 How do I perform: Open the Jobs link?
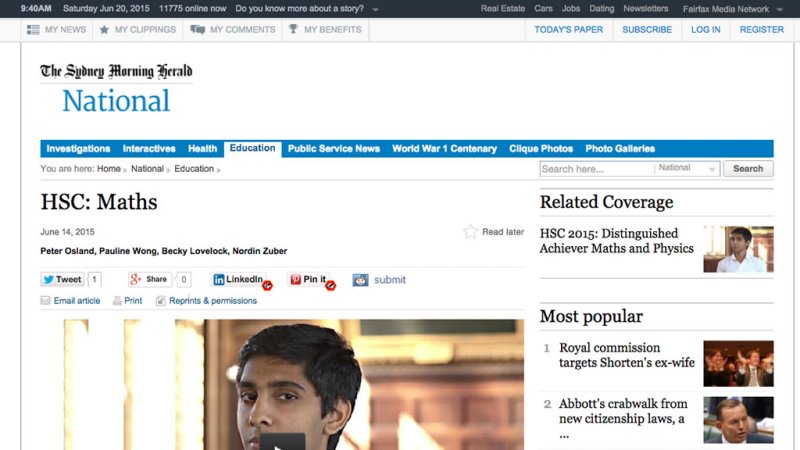(x=571, y=9)
